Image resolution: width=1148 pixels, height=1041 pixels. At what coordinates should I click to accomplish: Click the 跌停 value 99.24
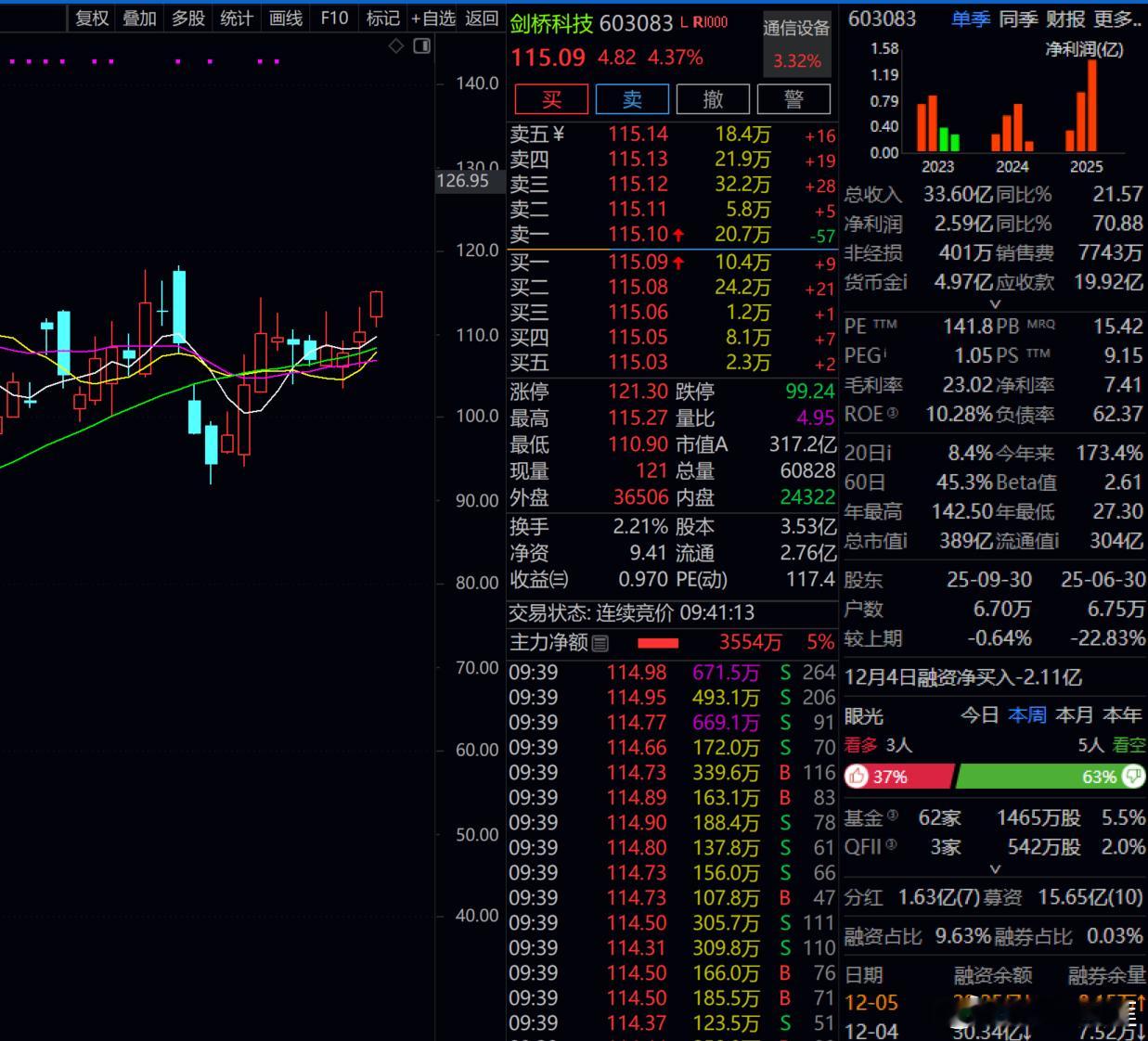[810, 392]
